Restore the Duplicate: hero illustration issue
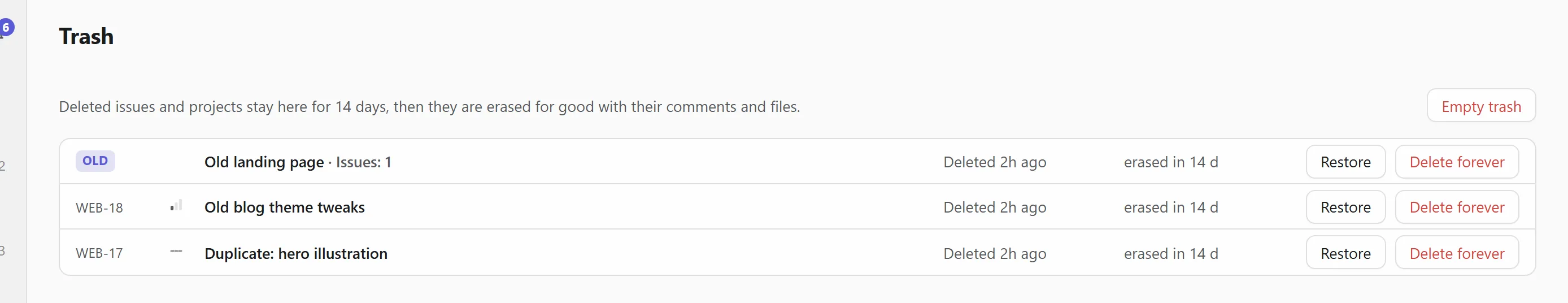 tap(1345, 253)
